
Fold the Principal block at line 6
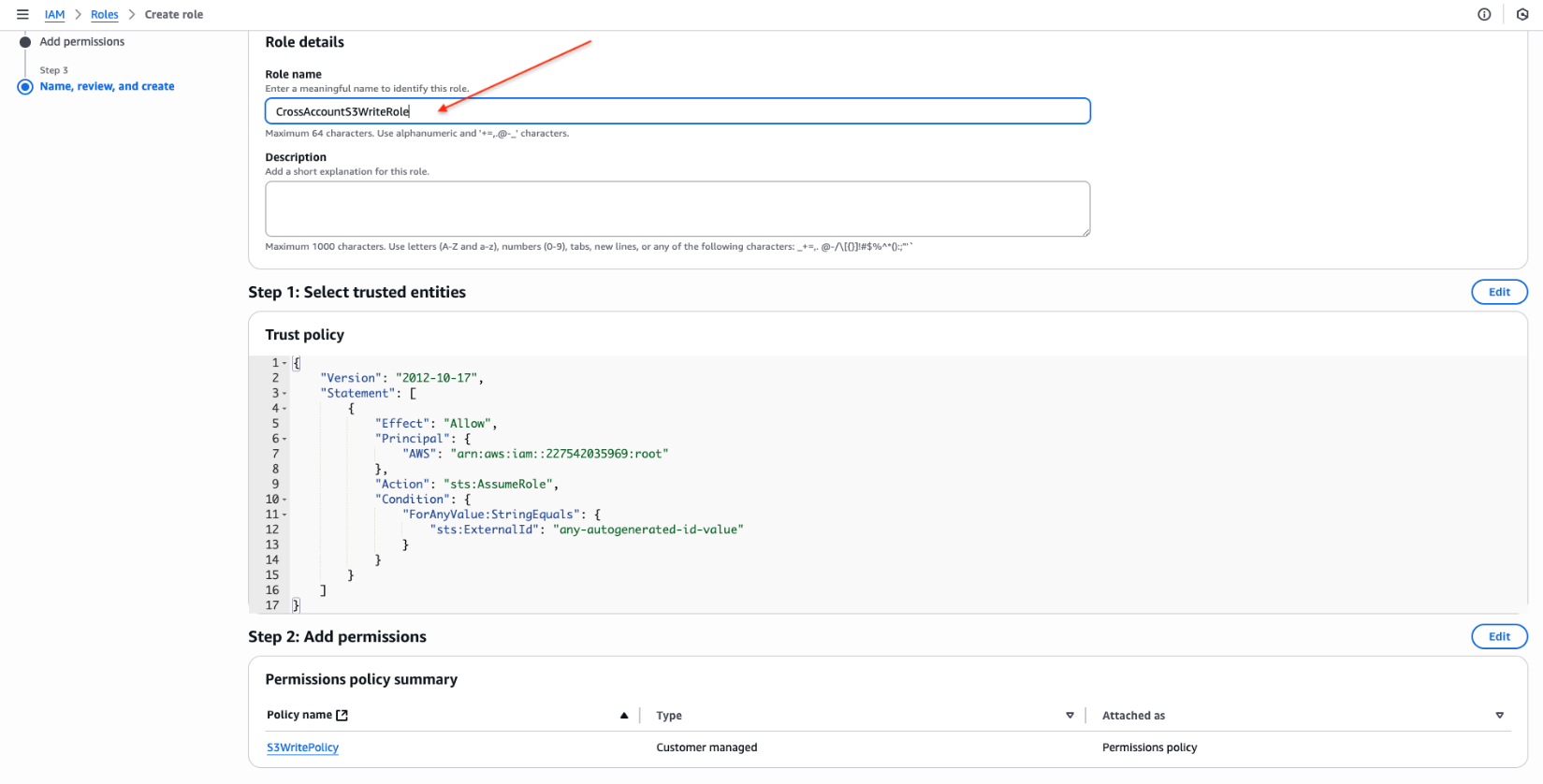[x=284, y=439]
